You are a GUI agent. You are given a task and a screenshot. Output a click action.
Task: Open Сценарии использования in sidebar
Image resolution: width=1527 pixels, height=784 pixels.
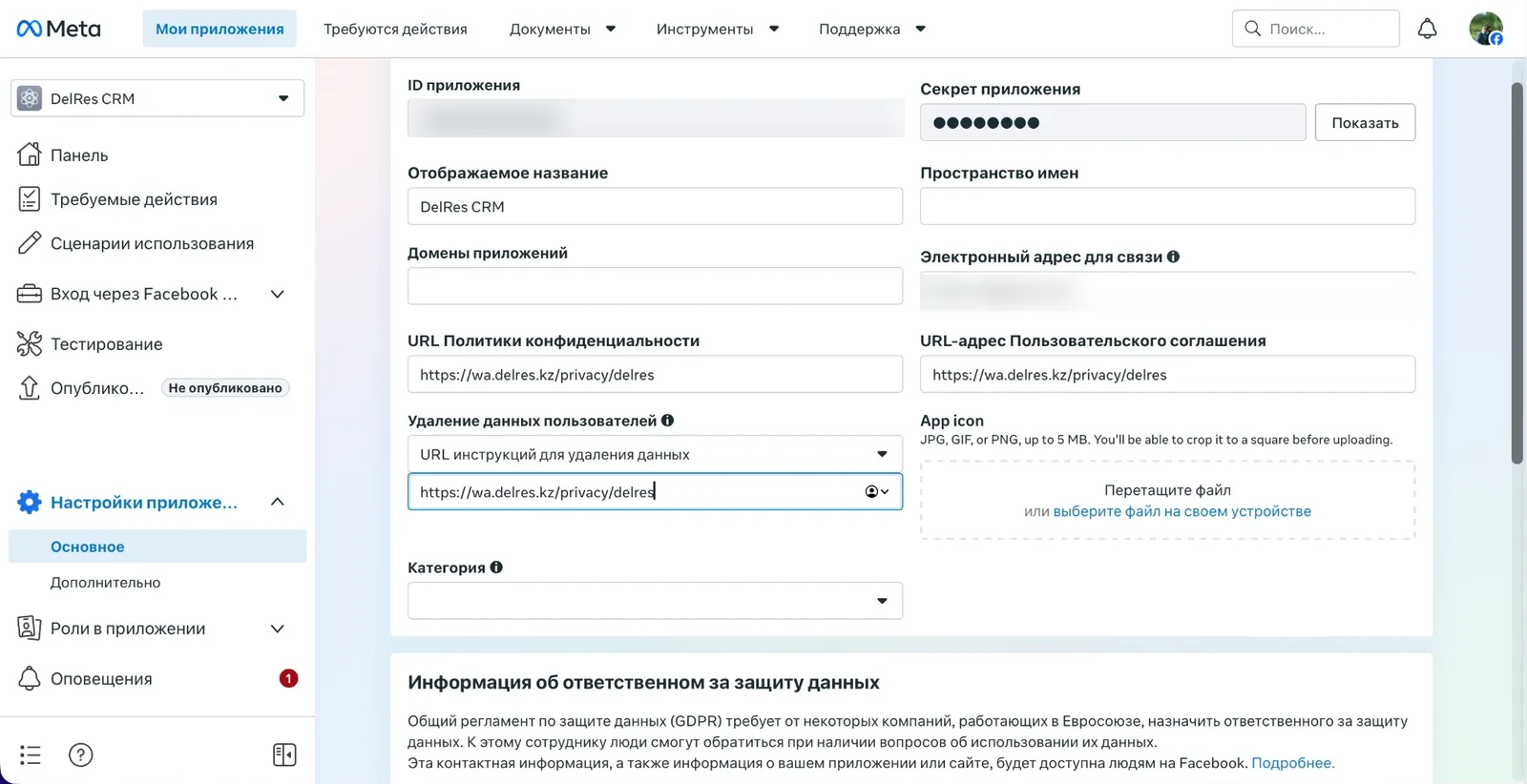(136, 243)
